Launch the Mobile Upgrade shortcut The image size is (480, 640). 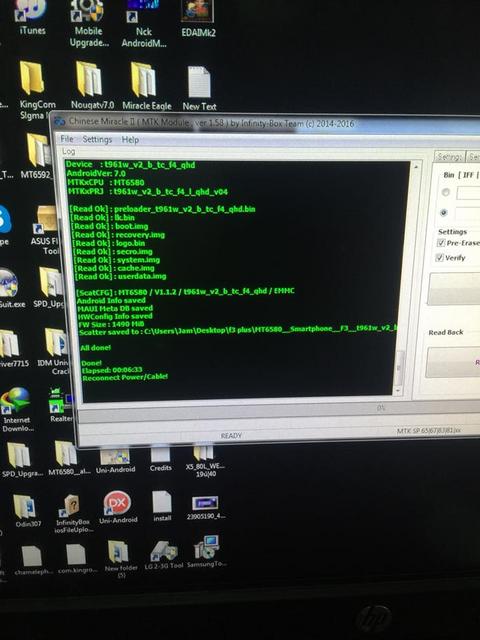(x=88, y=23)
